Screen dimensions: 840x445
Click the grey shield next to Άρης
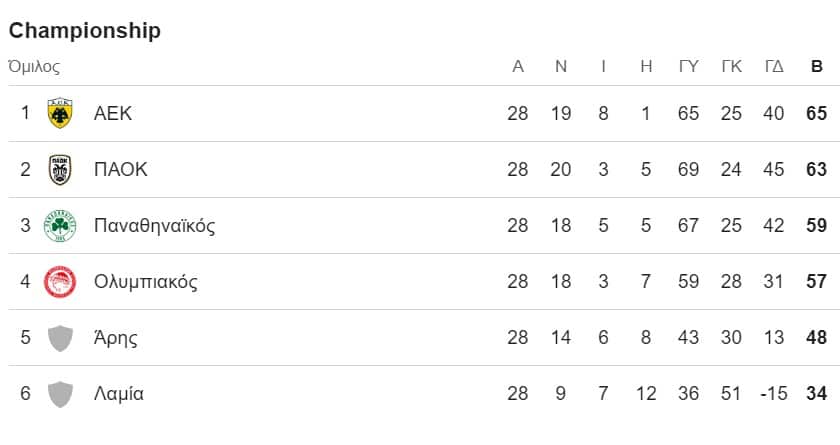point(61,338)
